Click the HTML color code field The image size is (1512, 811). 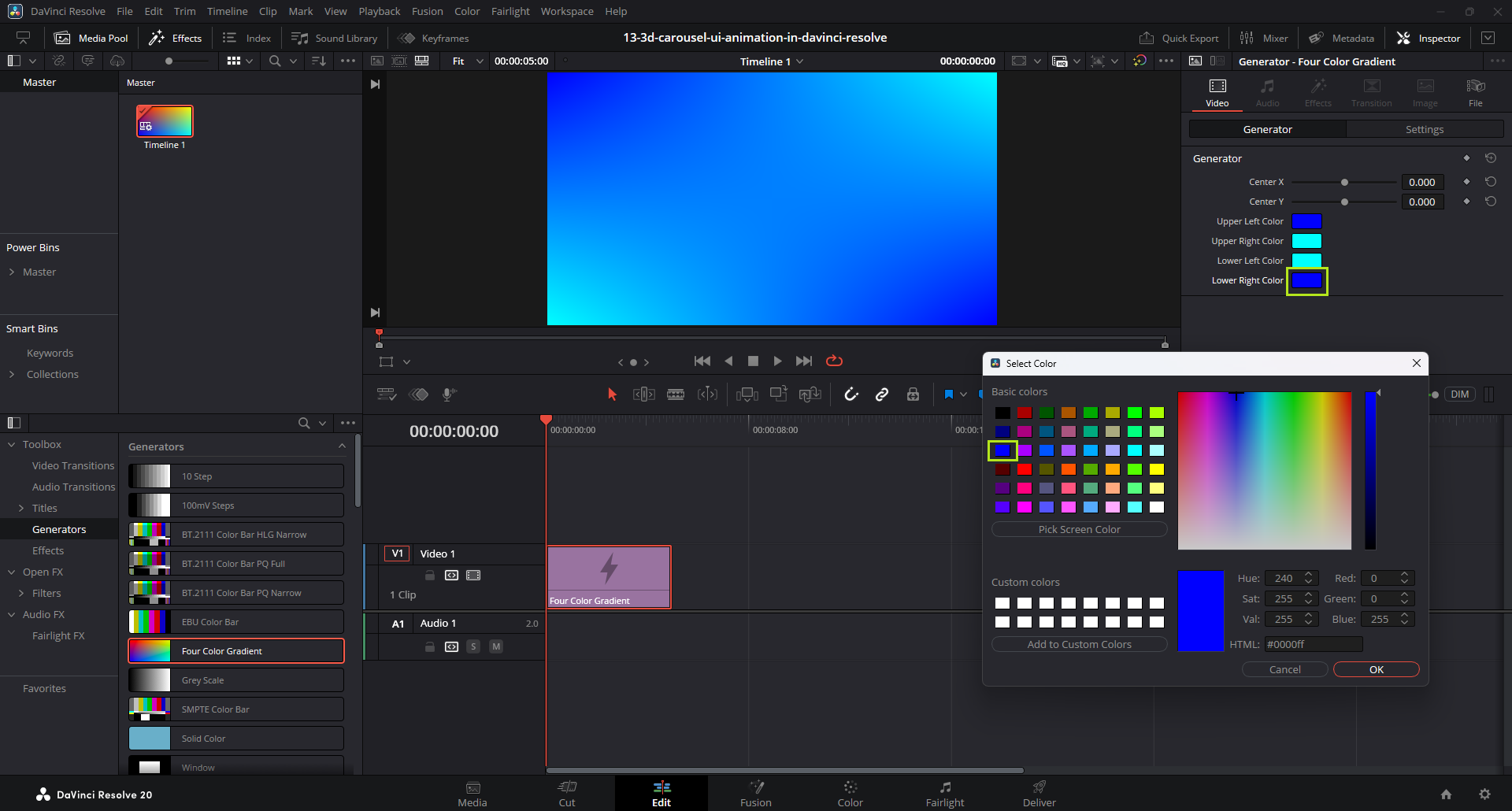(1313, 644)
